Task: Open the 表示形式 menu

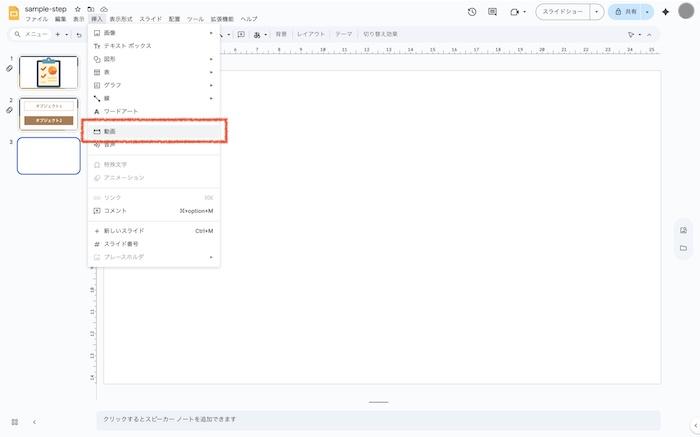Action: (x=121, y=19)
